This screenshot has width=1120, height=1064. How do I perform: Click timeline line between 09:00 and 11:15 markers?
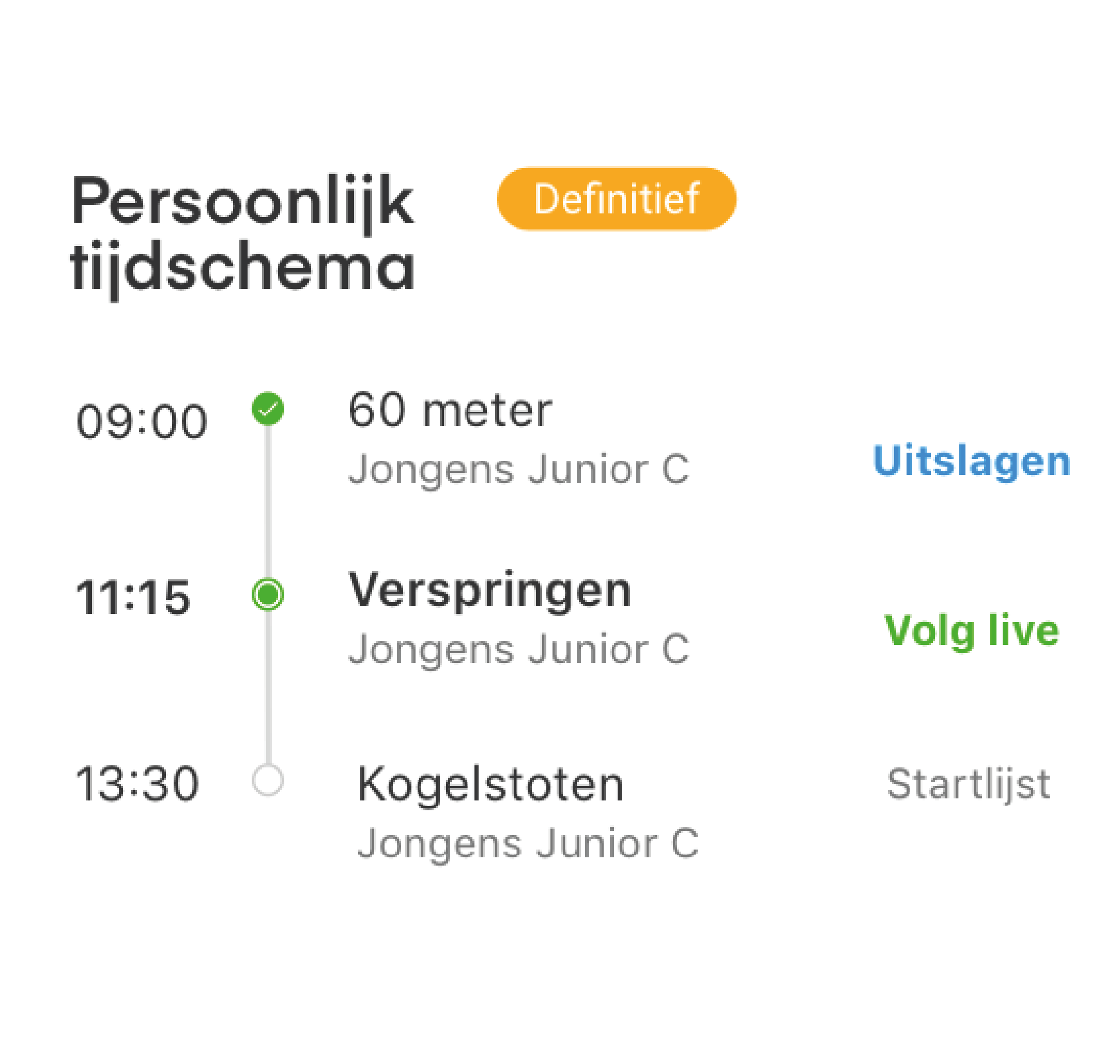click(x=268, y=502)
